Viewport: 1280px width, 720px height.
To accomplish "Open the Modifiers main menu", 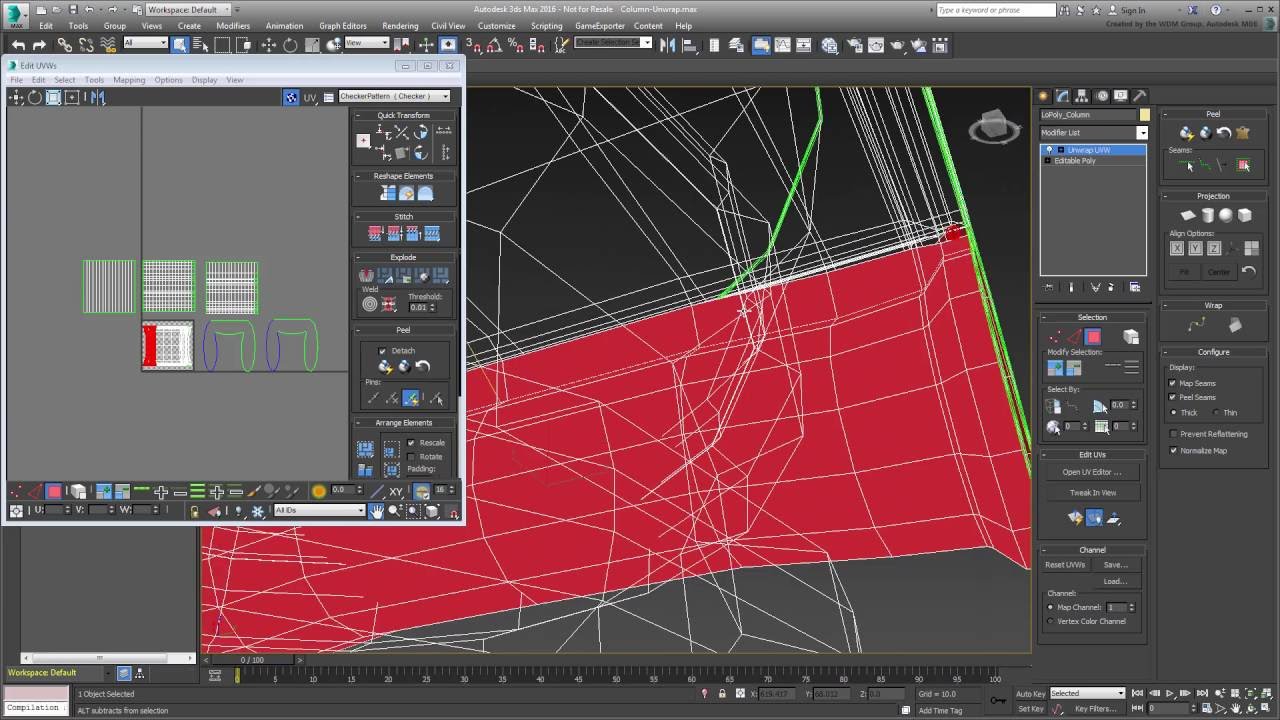I will click(x=233, y=26).
